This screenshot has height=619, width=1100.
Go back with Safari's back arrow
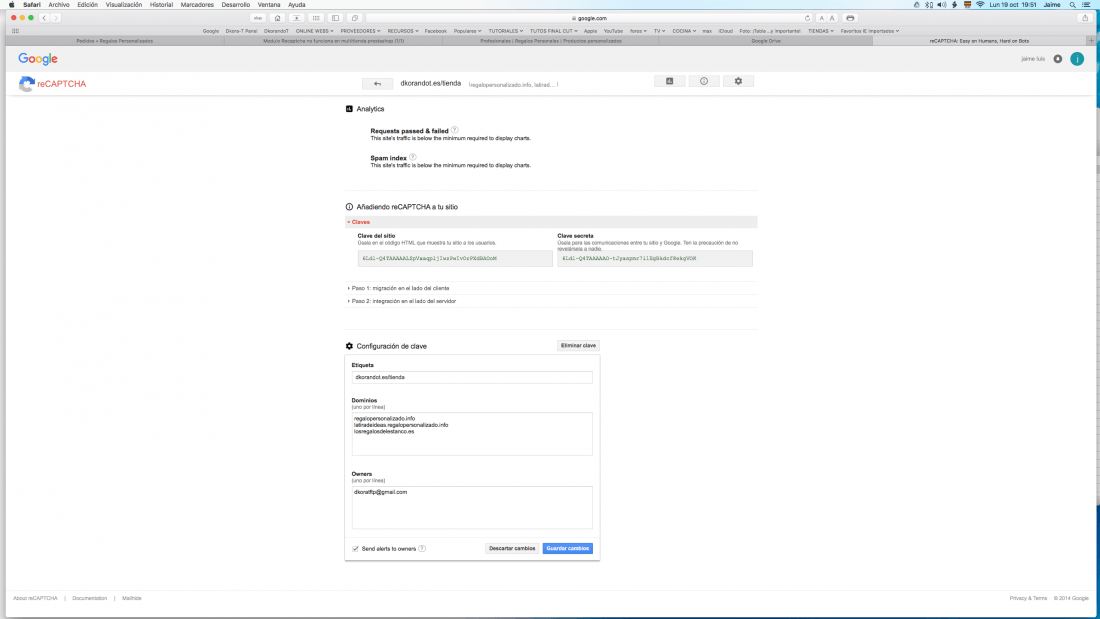(44, 18)
